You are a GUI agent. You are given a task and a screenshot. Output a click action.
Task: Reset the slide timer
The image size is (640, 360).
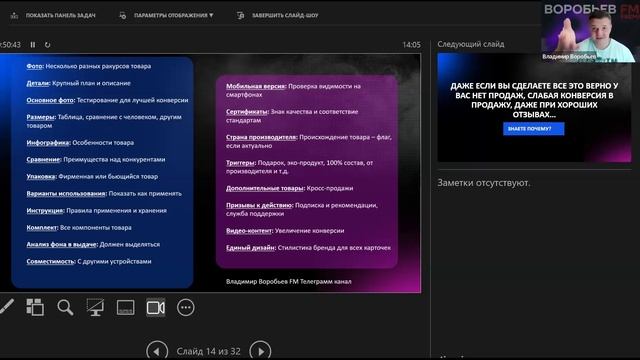(x=47, y=45)
